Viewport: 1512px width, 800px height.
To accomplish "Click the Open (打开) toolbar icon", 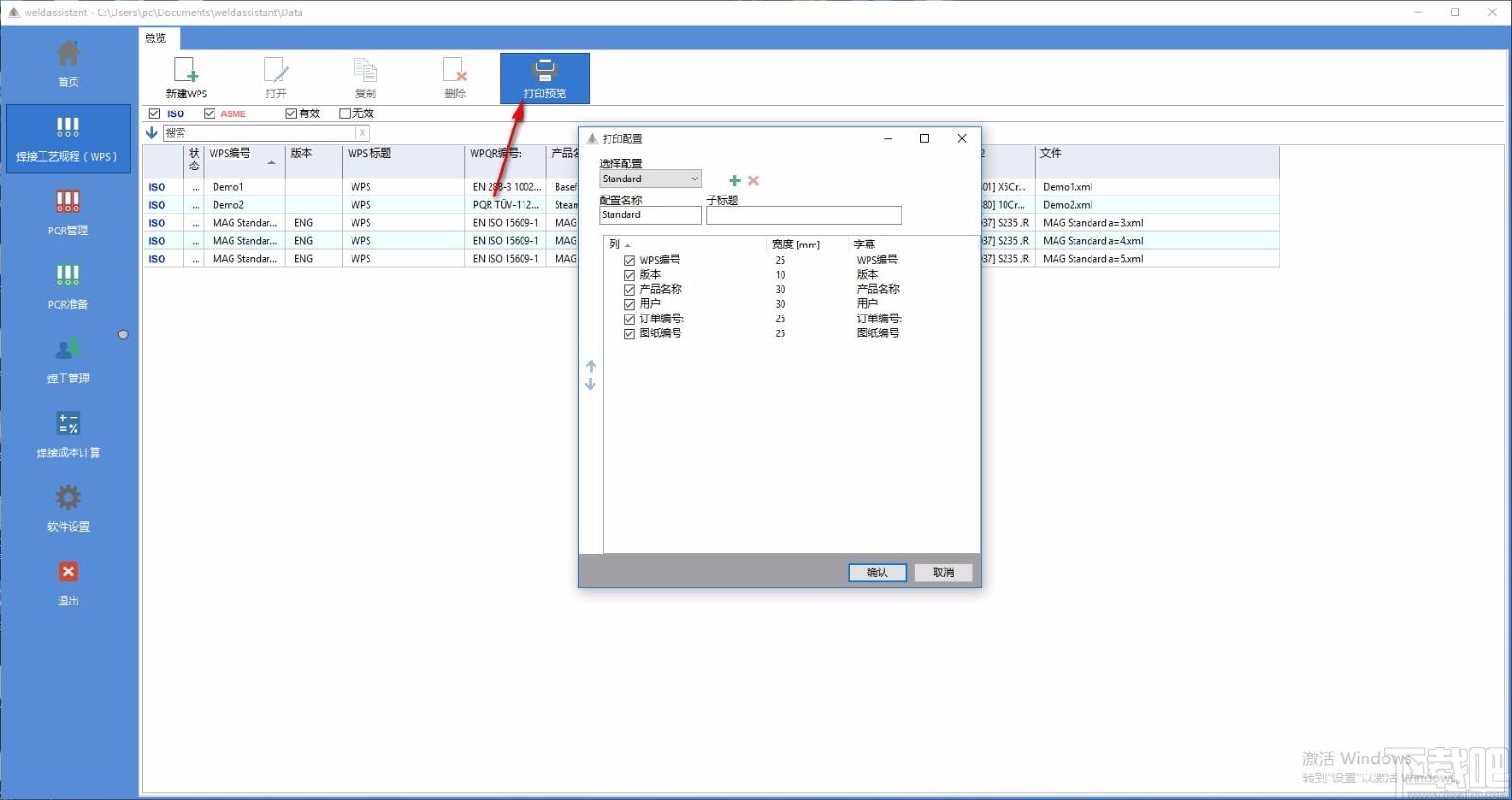I will [276, 71].
